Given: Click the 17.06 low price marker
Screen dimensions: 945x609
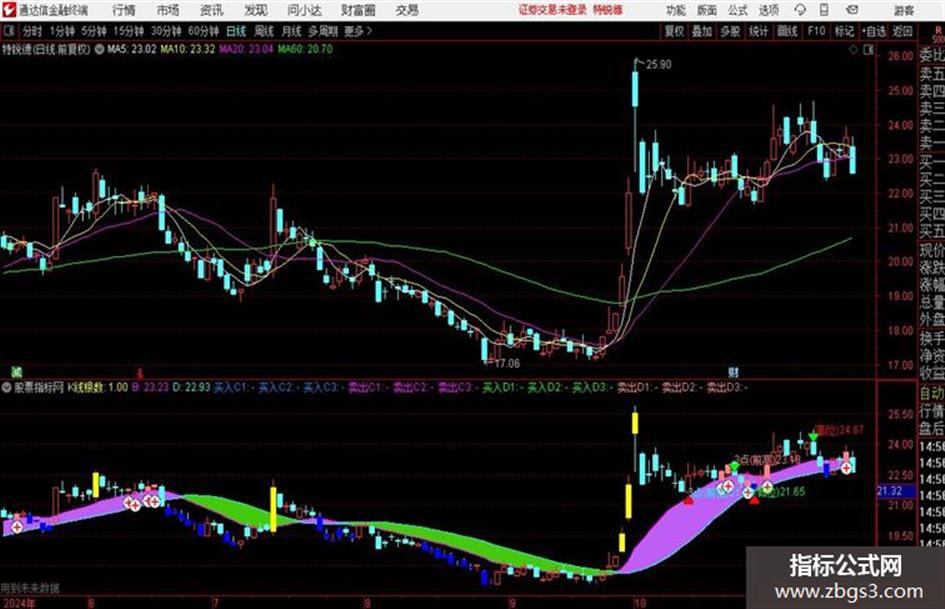Looking at the screenshot, I should pyautogui.click(x=506, y=363).
